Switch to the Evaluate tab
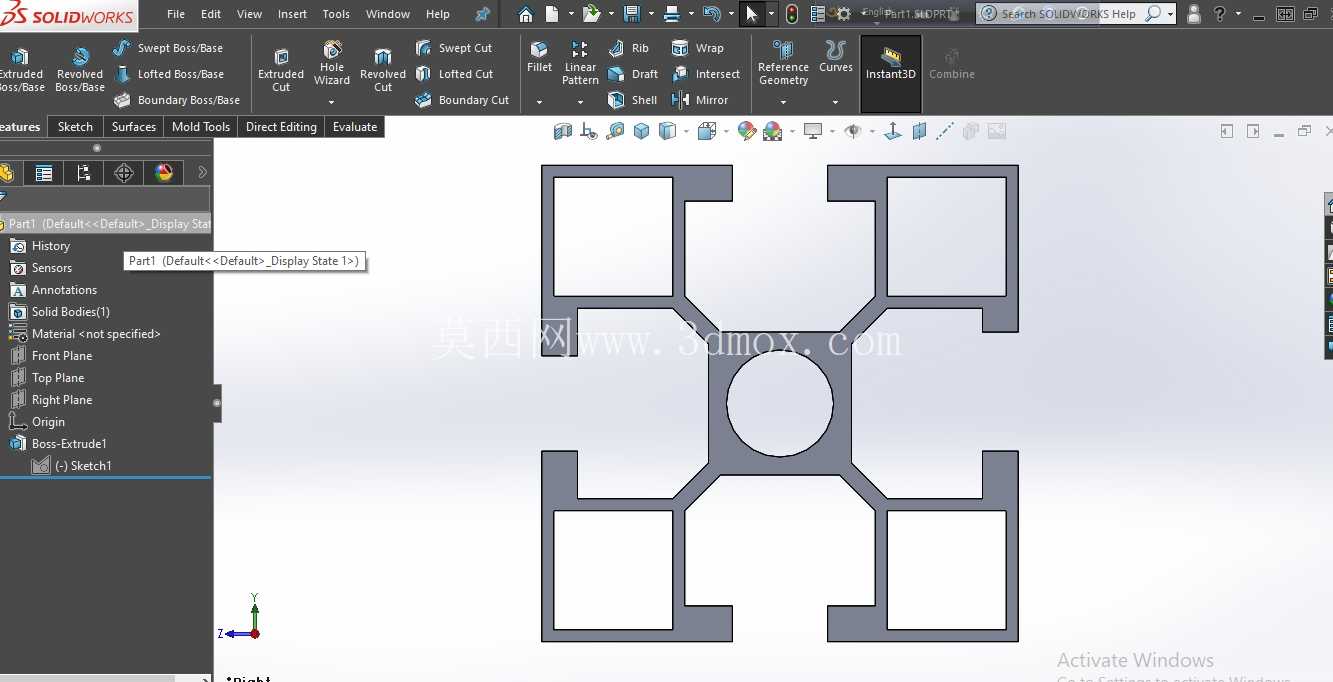The width and height of the screenshot is (1333, 682). click(x=355, y=127)
